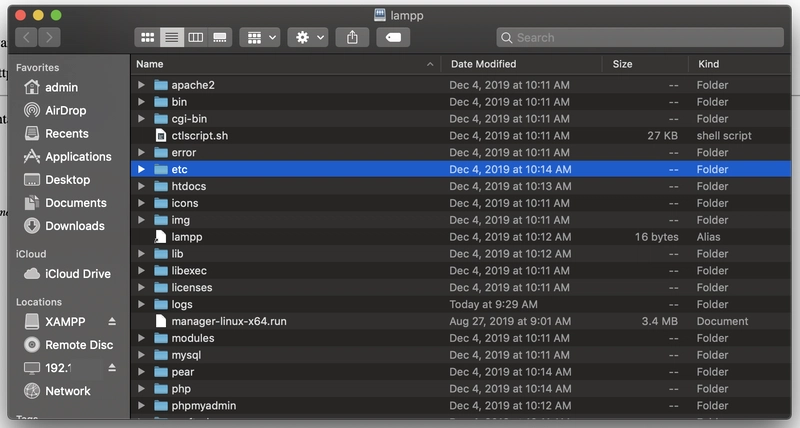The width and height of the screenshot is (800, 428).
Task: Select the pear folder row
Action: 461,372
